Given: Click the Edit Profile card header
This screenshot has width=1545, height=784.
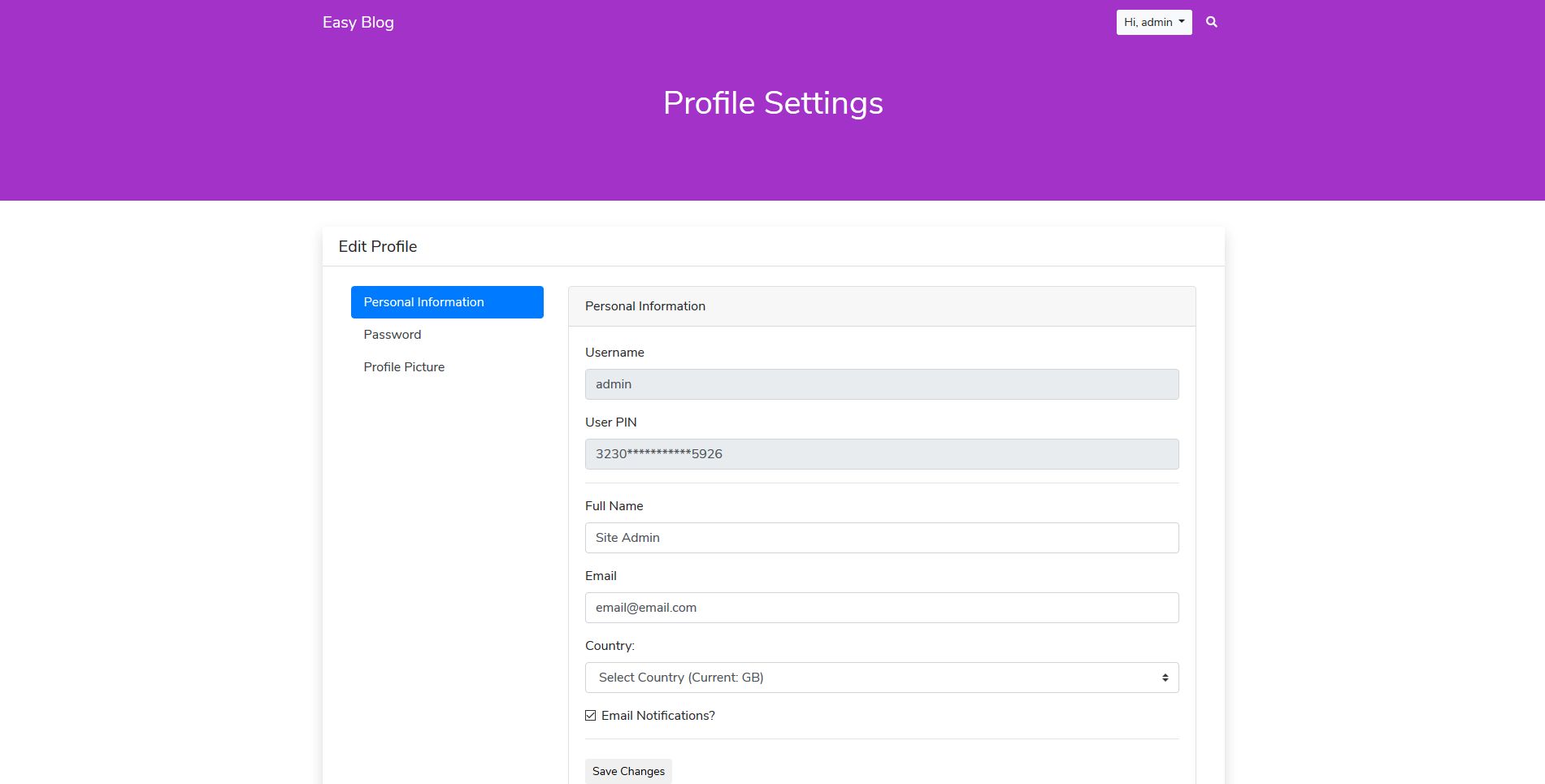Looking at the screenshot, I should coord(378,247).
